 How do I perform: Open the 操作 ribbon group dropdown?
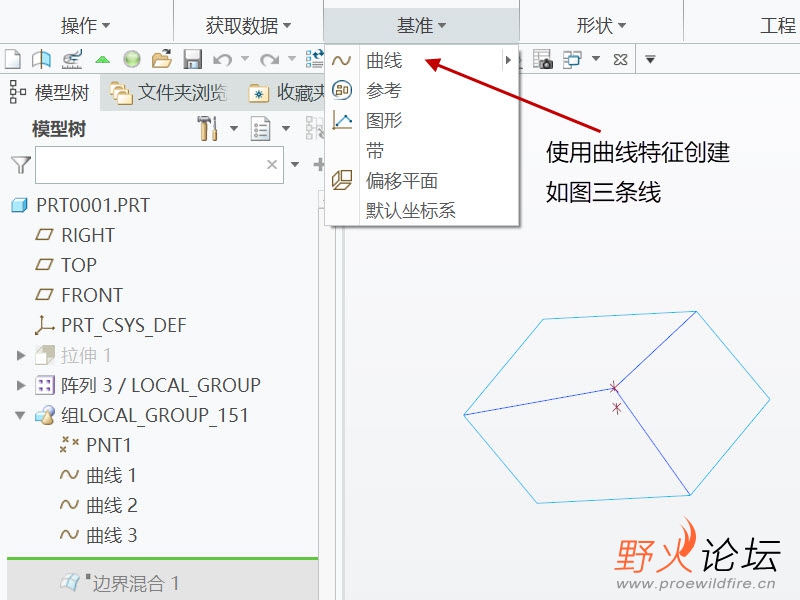click(x=85, y=25)
